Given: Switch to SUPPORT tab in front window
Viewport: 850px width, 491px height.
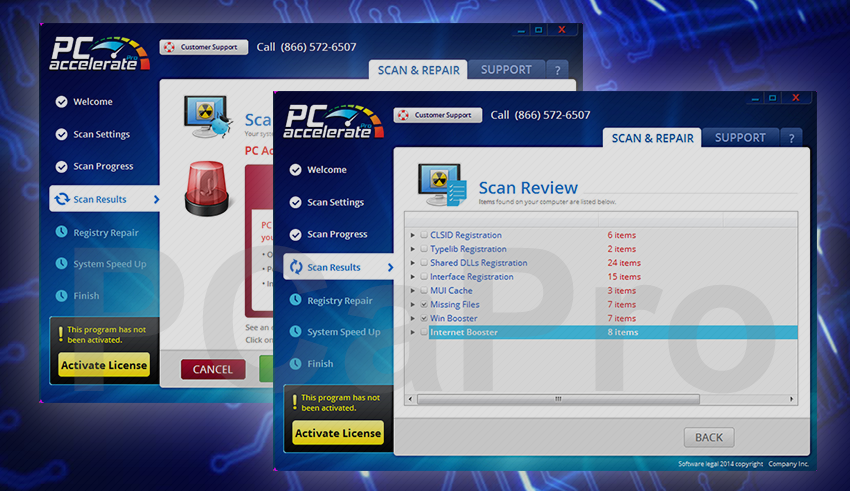Looking at the screenshot, I should 740,138.
